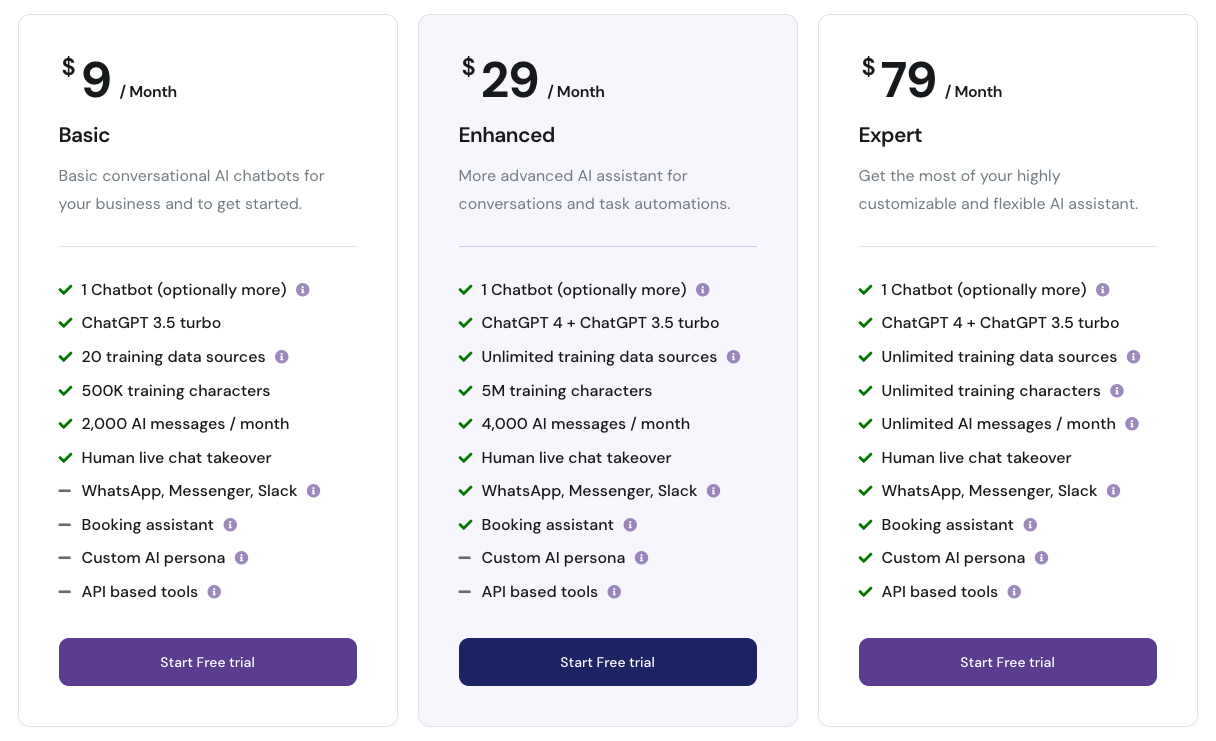Click info icon next to Enhanced Booking assistant

pyautogui.click(x=630, y=525)
